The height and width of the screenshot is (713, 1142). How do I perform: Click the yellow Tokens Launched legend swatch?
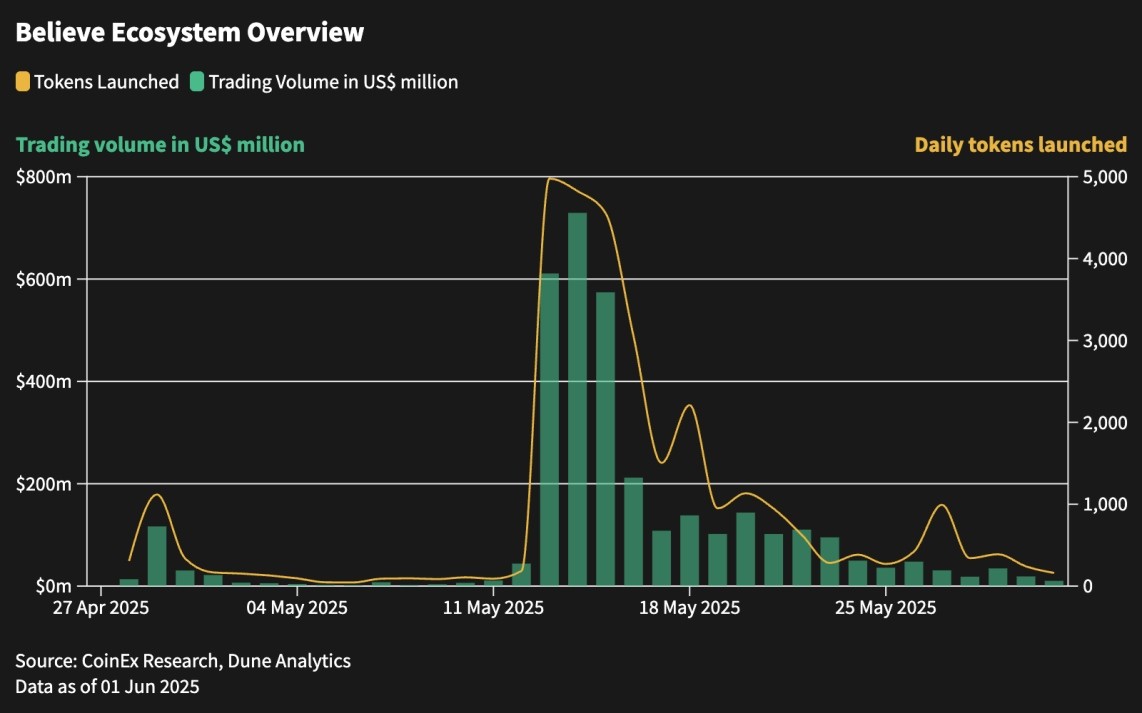point(23,82)
